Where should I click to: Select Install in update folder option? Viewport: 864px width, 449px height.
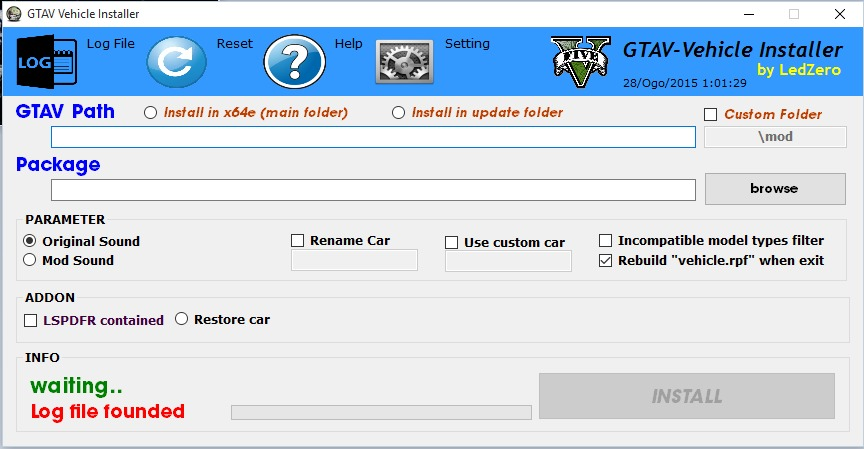click(x=399, y=113)
